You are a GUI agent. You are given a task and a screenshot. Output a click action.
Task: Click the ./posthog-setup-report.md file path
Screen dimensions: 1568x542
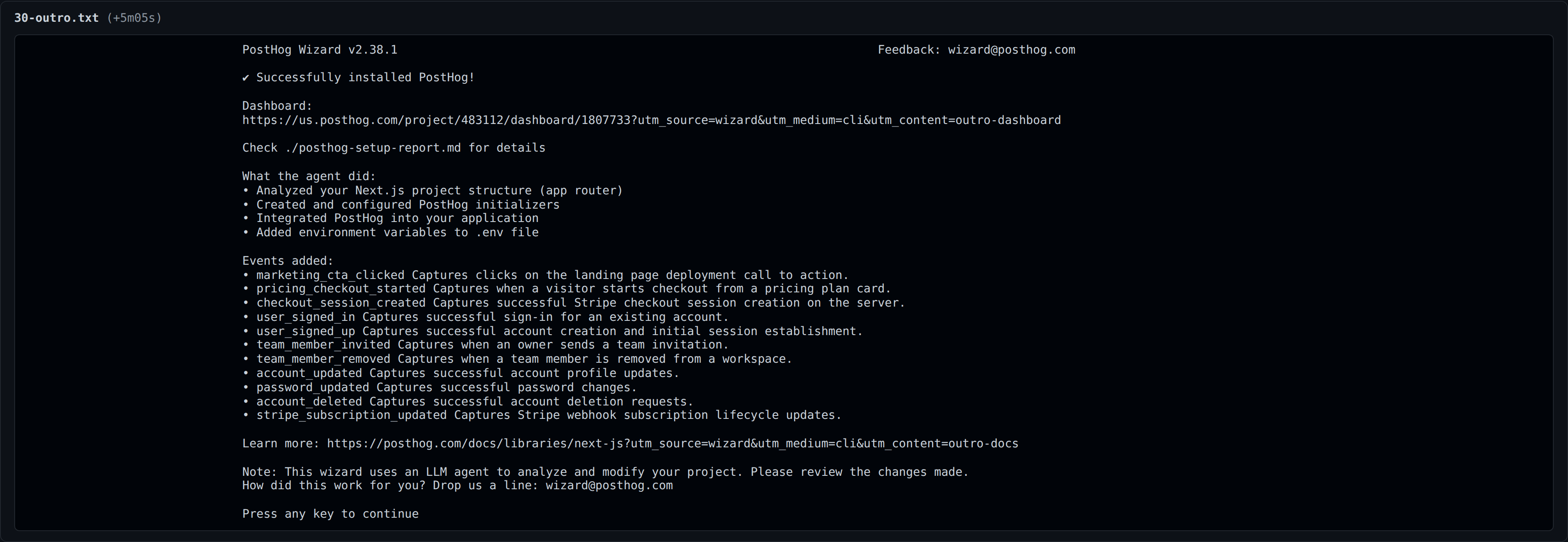pyautogui.click(x=373, y=148)
